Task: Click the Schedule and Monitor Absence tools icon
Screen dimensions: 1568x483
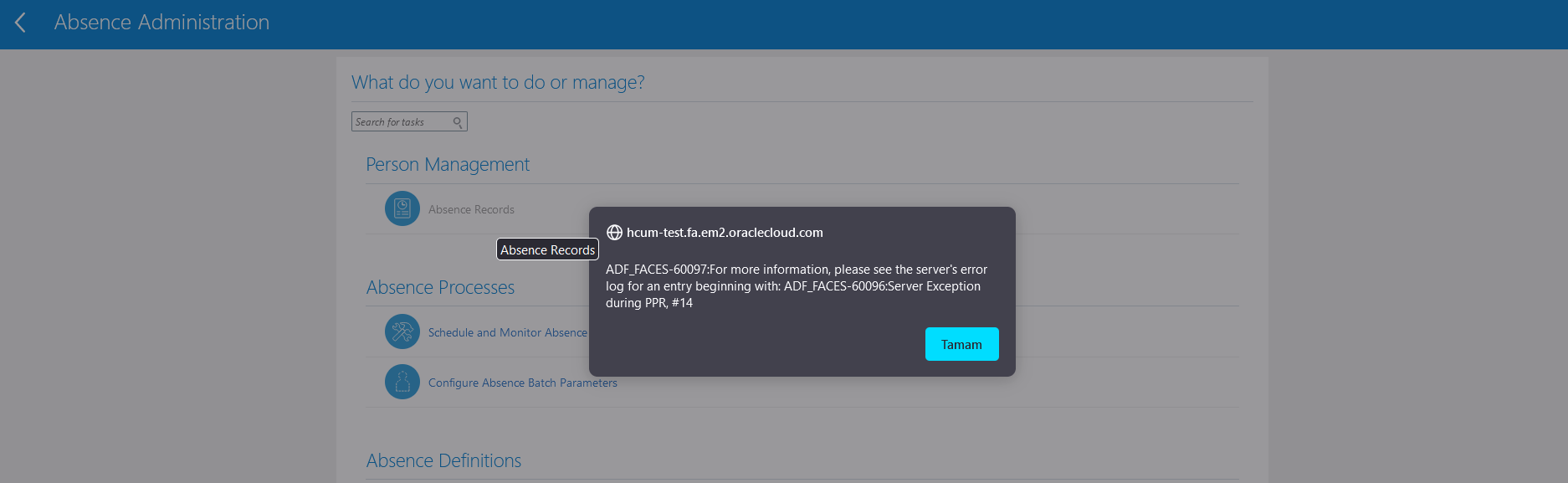Action: pyautogui.click(x=402, y=331)
